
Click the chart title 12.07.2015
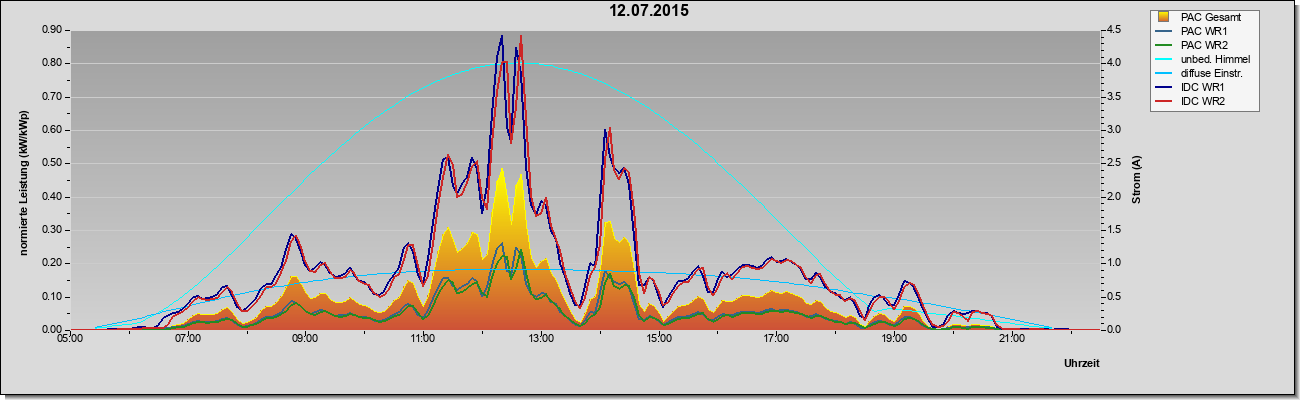(649, 11)
